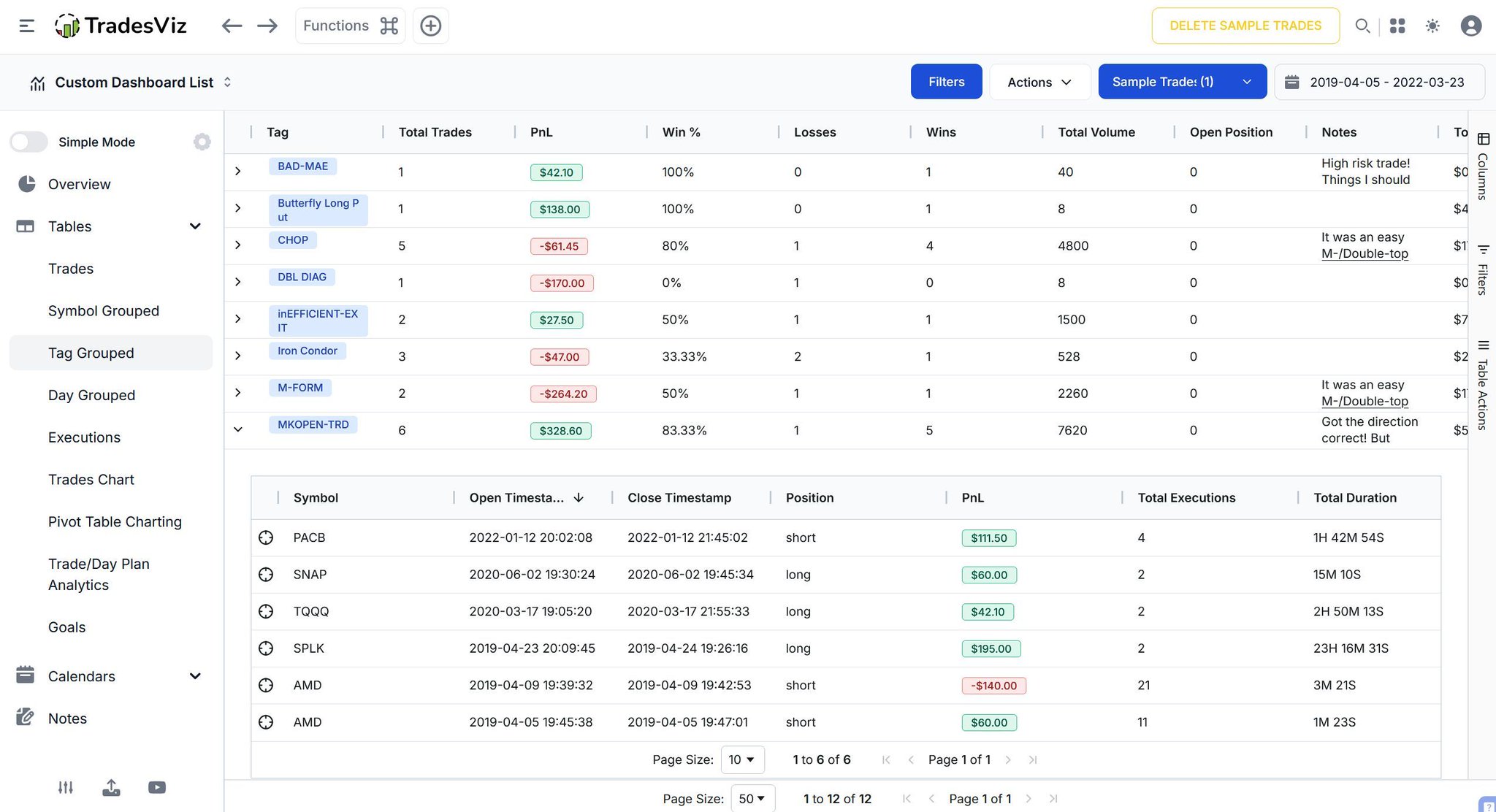Viewport: 1496px width, 812px height.
Task: Collapse the MKOPEN-TRD row
Action: [x=237, y=429]
